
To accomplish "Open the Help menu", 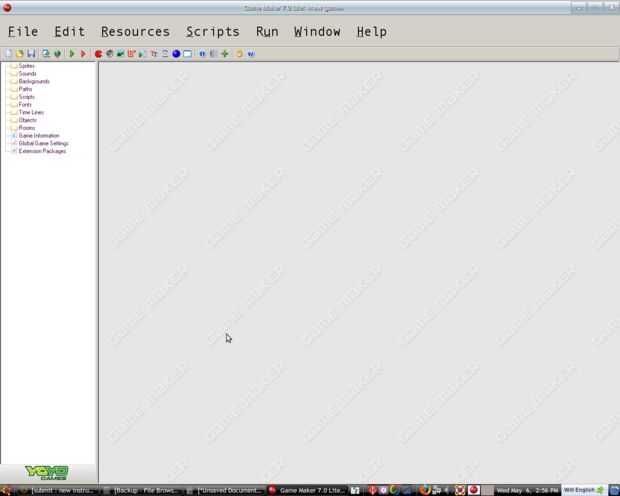I will point(372,32).
